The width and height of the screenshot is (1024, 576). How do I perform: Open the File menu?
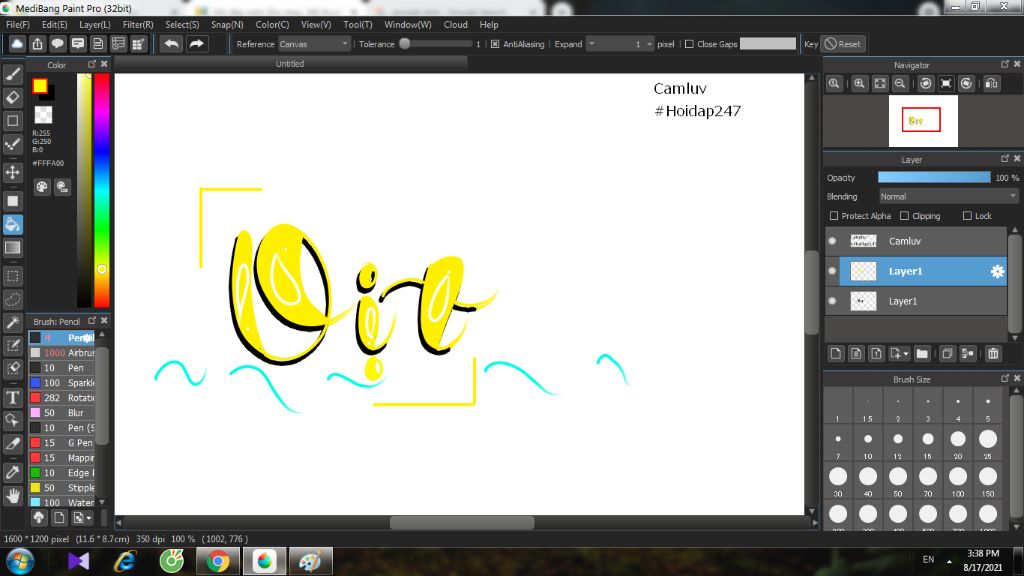(18, 24)
